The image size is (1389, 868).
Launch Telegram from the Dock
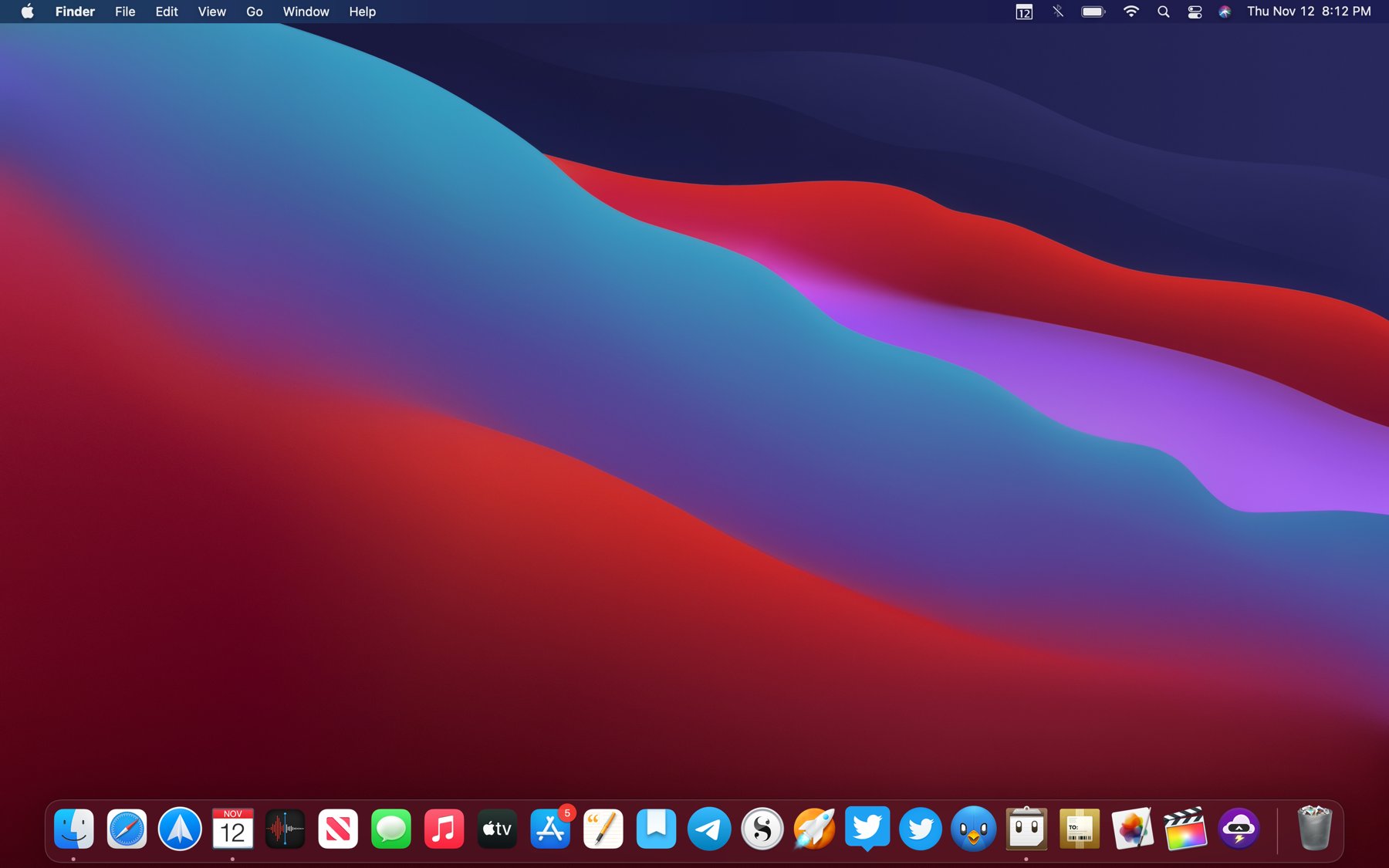pyautogui.click(x=709, y=829)
